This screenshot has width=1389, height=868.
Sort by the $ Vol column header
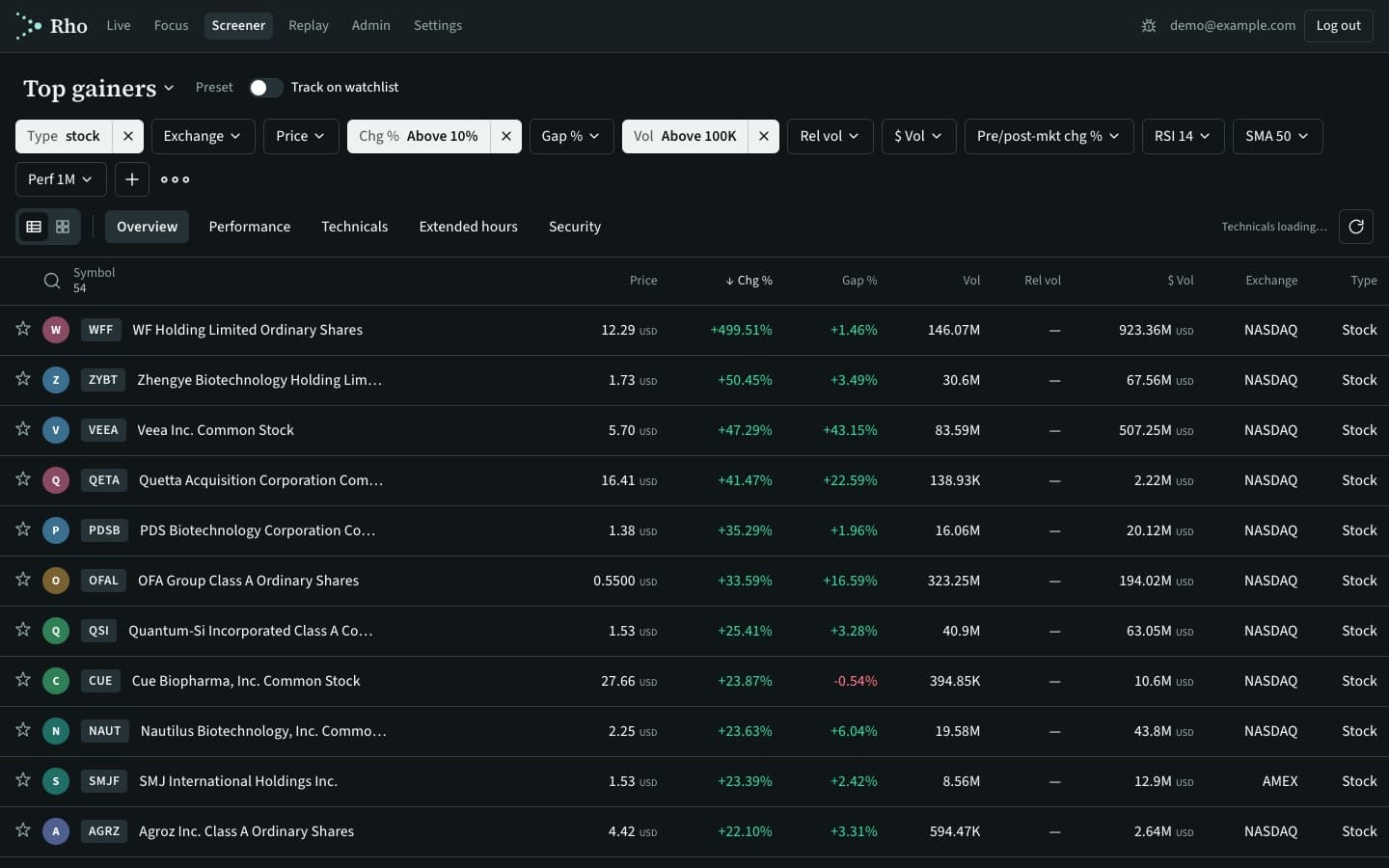pyautogui.click(x=1181, y=281)
